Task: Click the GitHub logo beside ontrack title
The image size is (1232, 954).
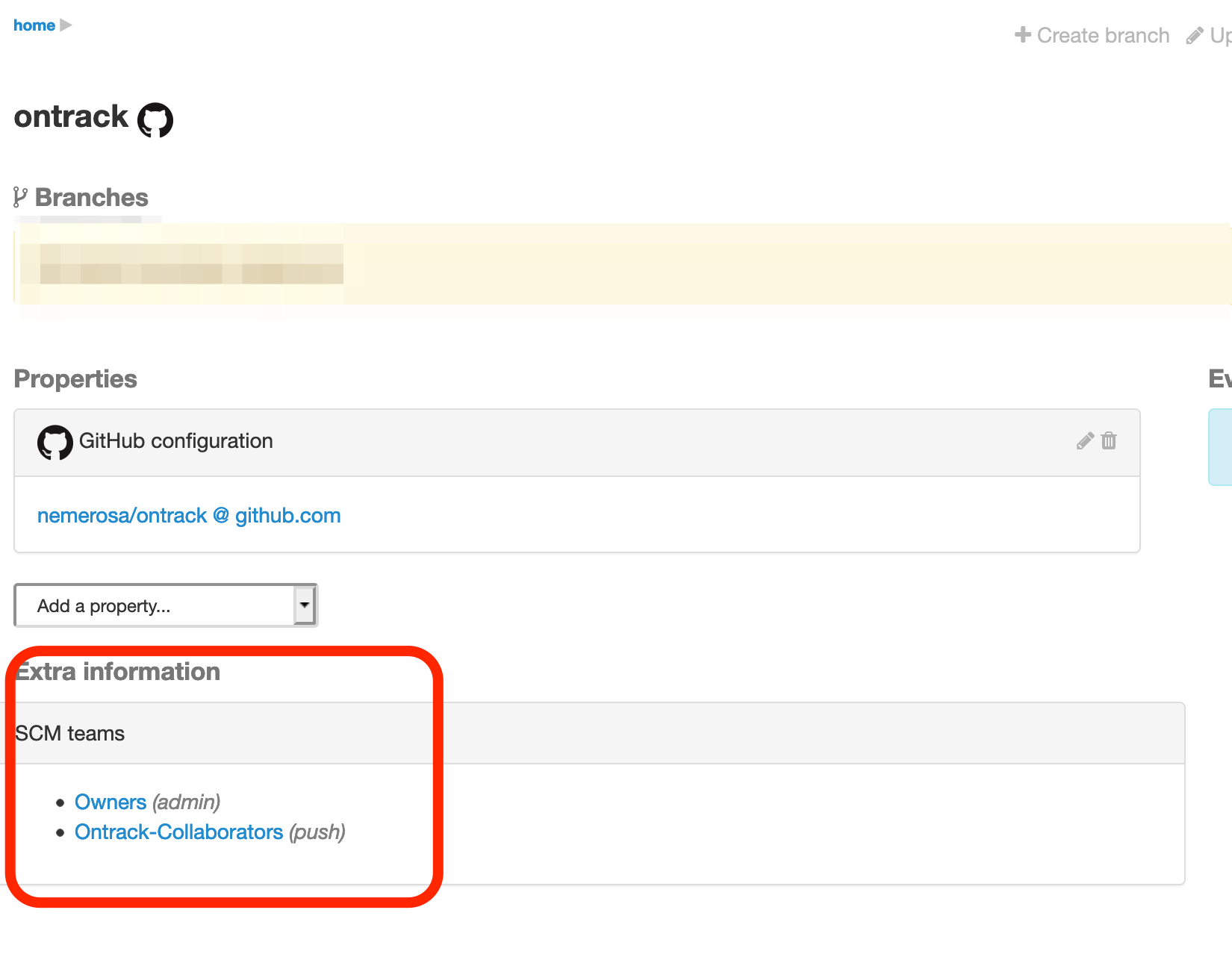Action: [155, 120]
